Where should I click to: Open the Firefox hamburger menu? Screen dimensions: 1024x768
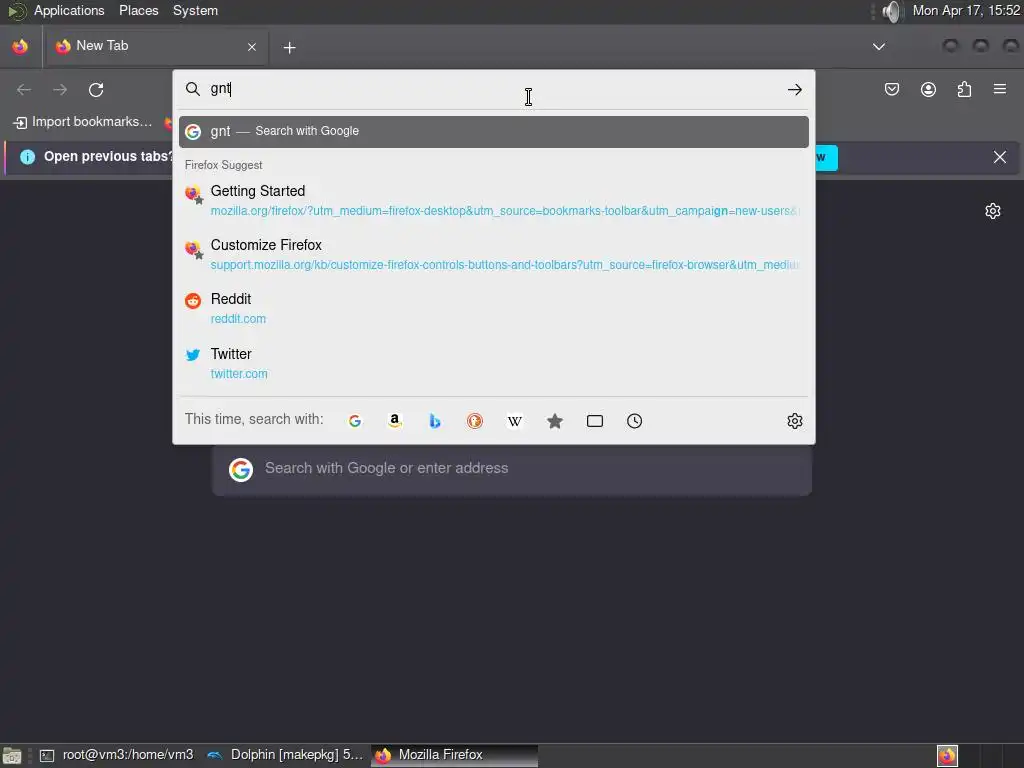pyautogui.click(x=1000, y=89)
